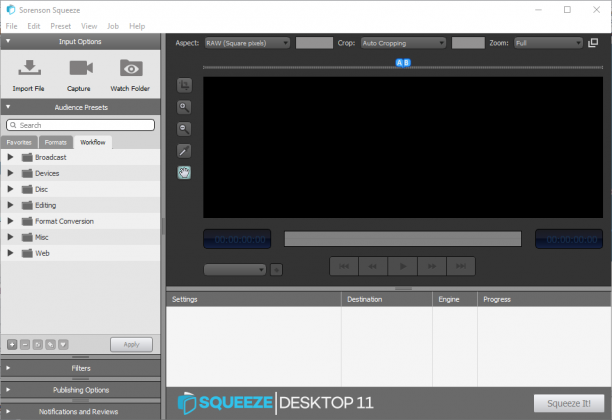Open the marker dropdown below timecode
Screen dimensions: 612x420
coord(235,270)
